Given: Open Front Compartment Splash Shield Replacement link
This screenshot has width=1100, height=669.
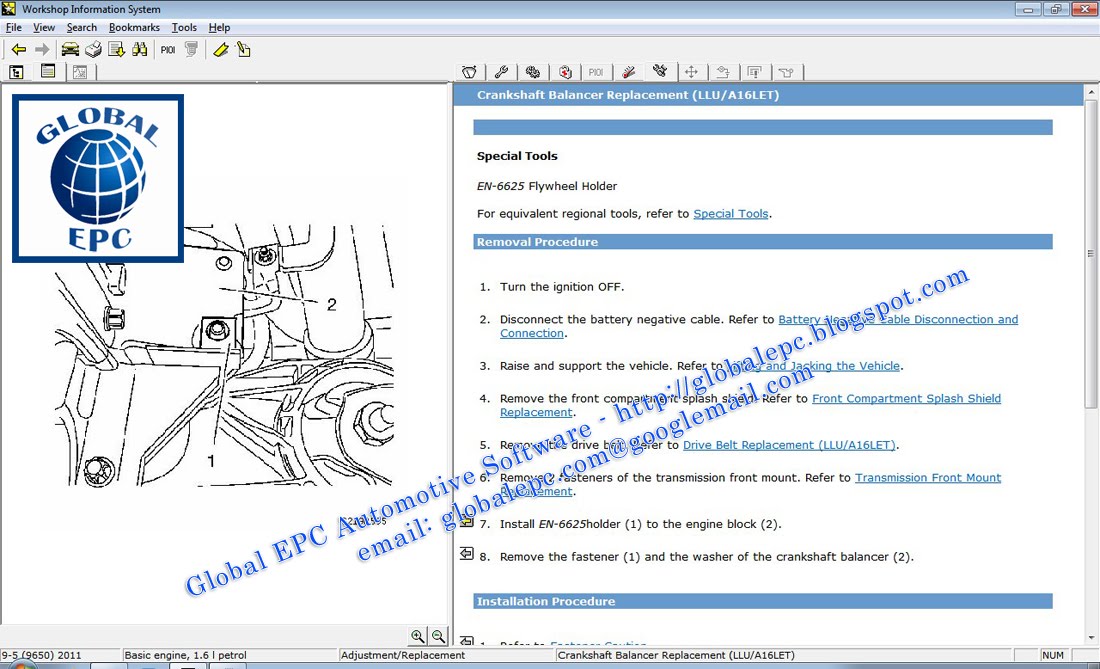Looking at the screenshot, I should pyautogui.click(x=906, y=398).
